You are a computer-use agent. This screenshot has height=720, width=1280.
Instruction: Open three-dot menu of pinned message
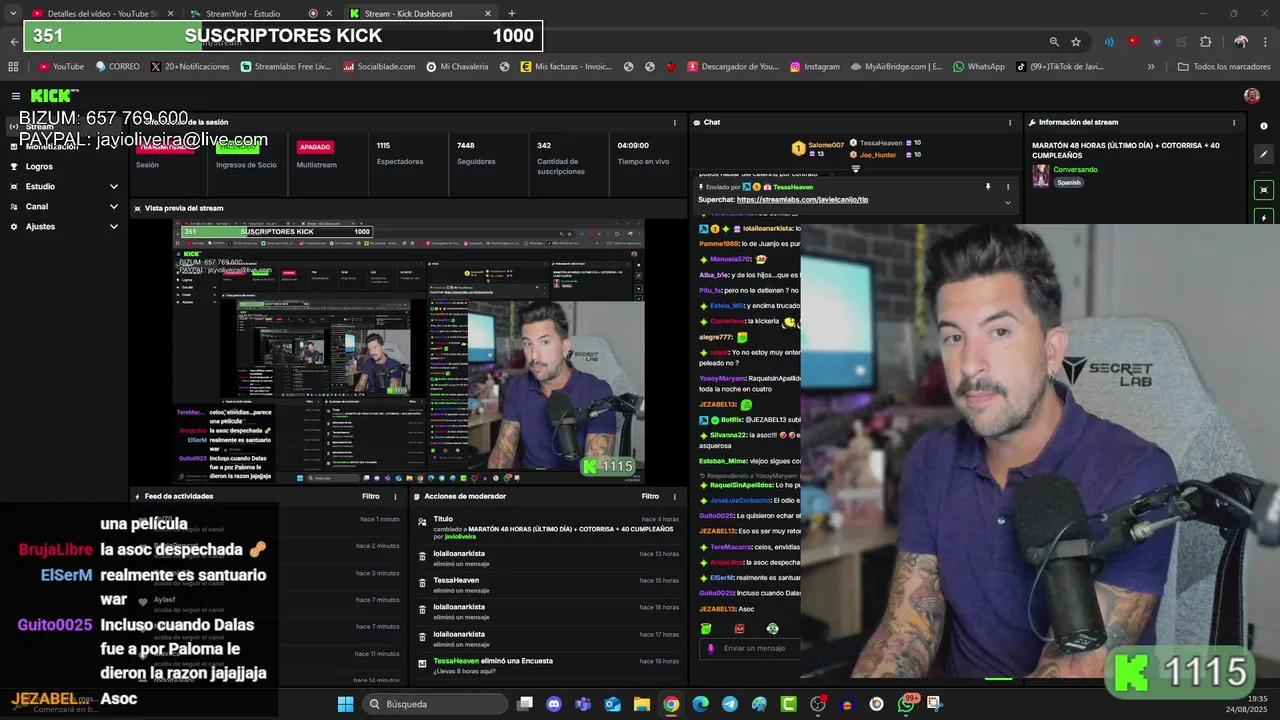1008,187
